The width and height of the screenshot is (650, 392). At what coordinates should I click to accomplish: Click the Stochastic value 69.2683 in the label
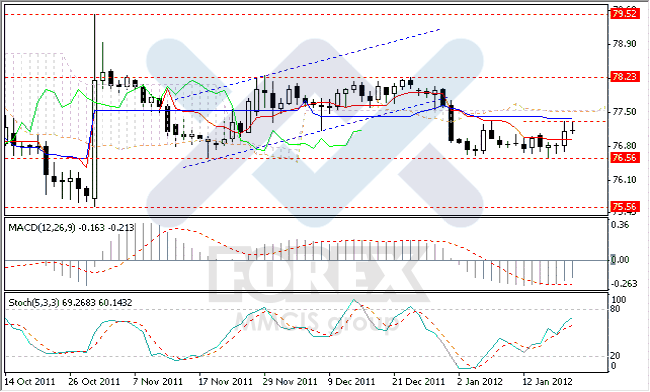point(79,303)
